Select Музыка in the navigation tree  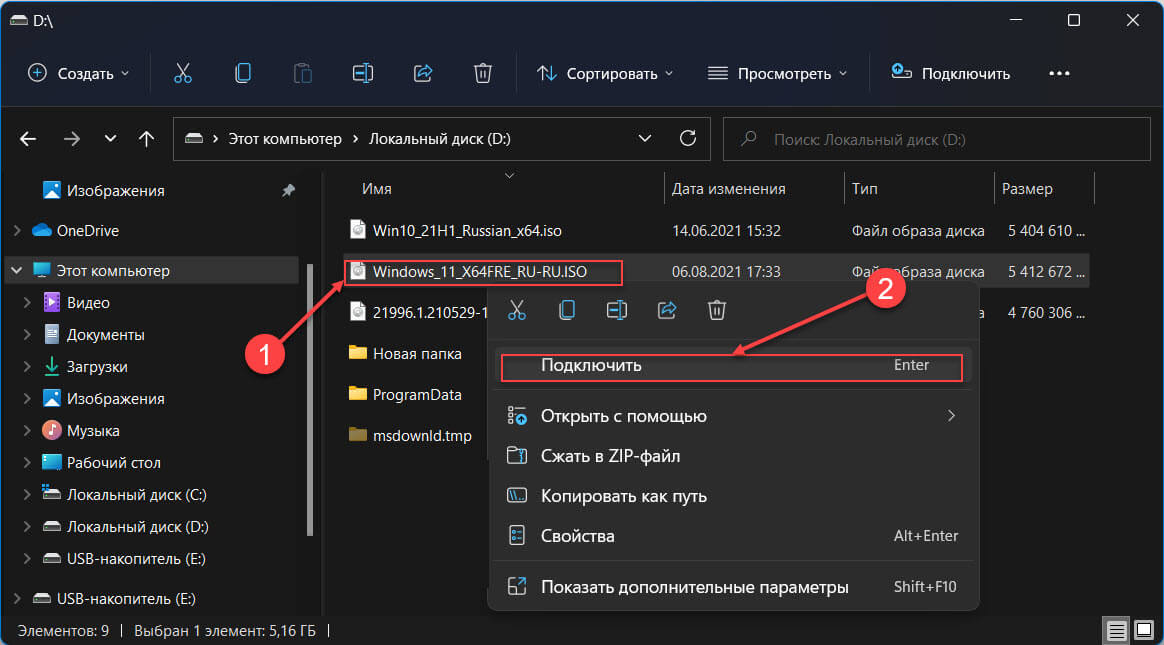tap(92, 430)
